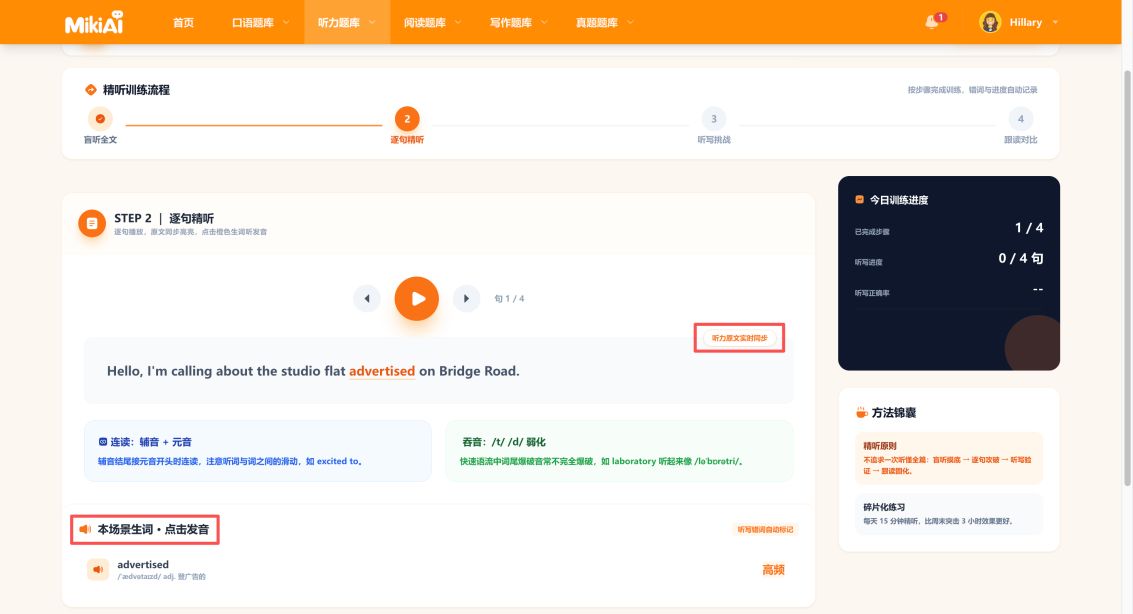Play pronunciation of advertised in vocabulary list
The height and width of the screenshot is (614, 1133).
tap(98, 569)
